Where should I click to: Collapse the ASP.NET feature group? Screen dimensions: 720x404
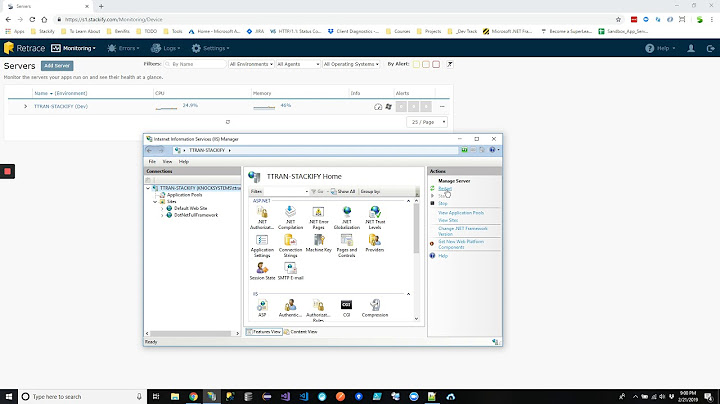tap(408, 201)
